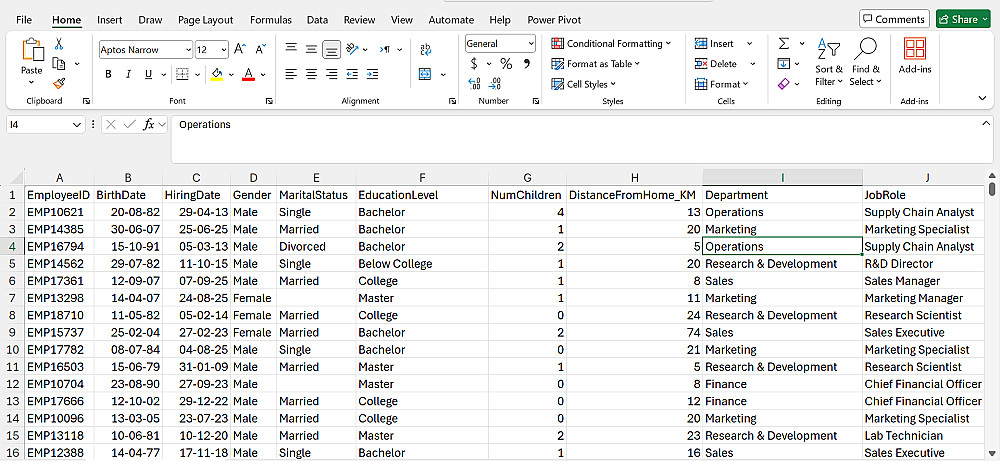Switch to the Formulas tab
1000x461 pixels.
pos(271,20)
